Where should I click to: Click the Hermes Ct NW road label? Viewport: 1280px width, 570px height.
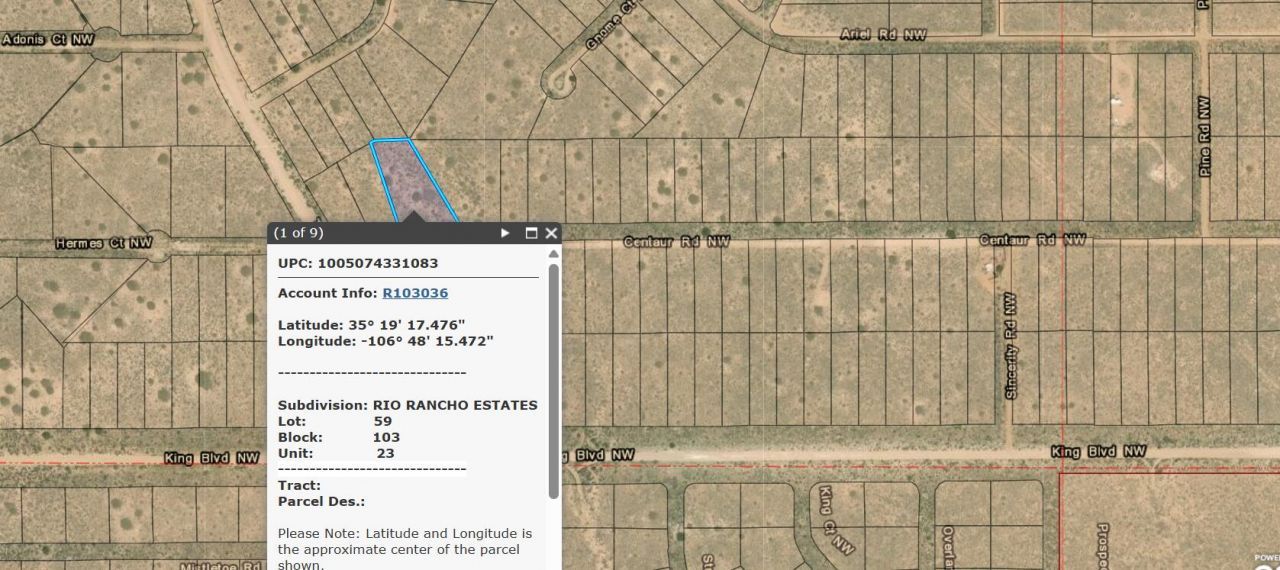pos(104,243)
